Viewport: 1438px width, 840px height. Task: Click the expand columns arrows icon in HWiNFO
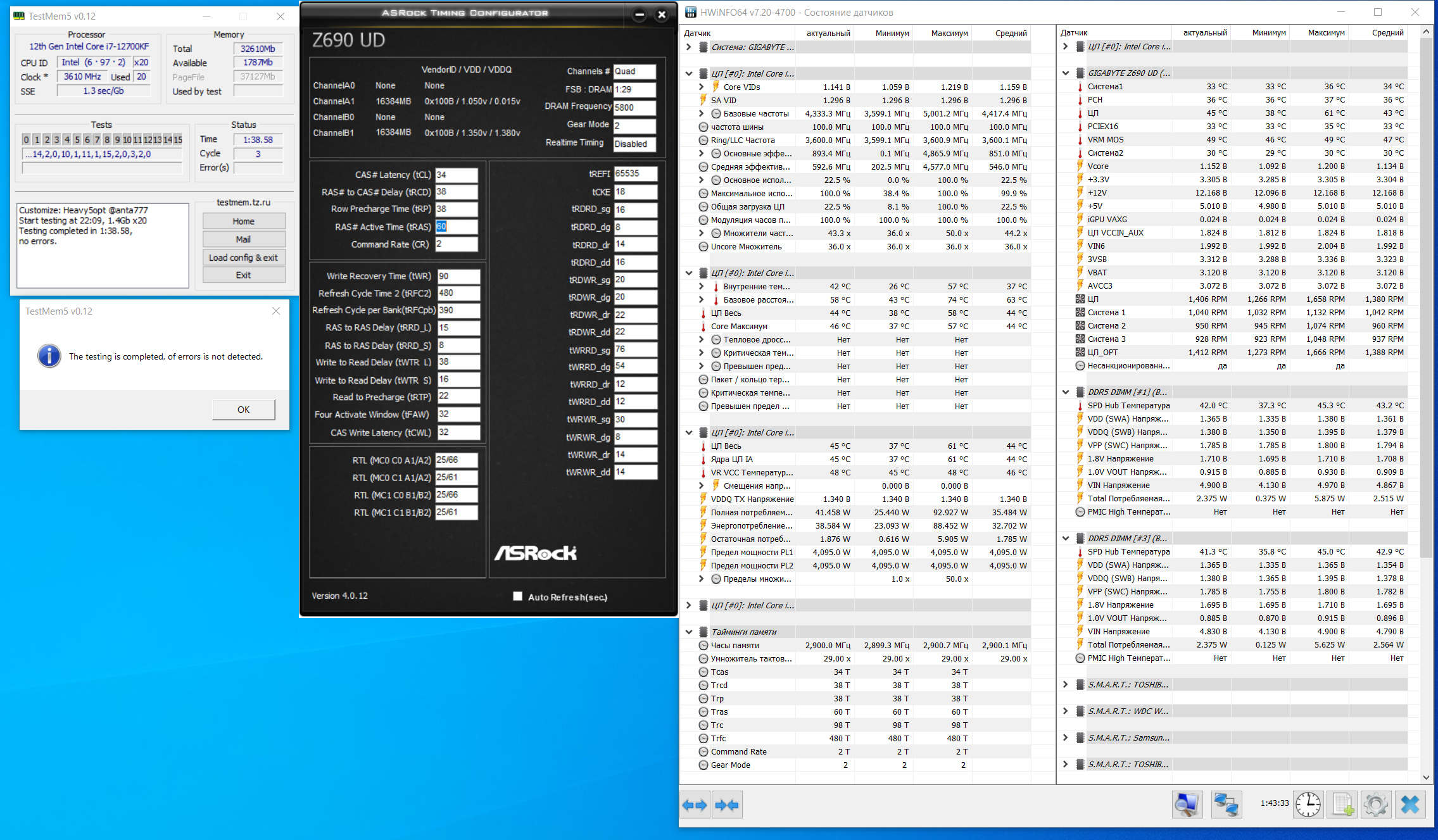click(x=695, y=805)
